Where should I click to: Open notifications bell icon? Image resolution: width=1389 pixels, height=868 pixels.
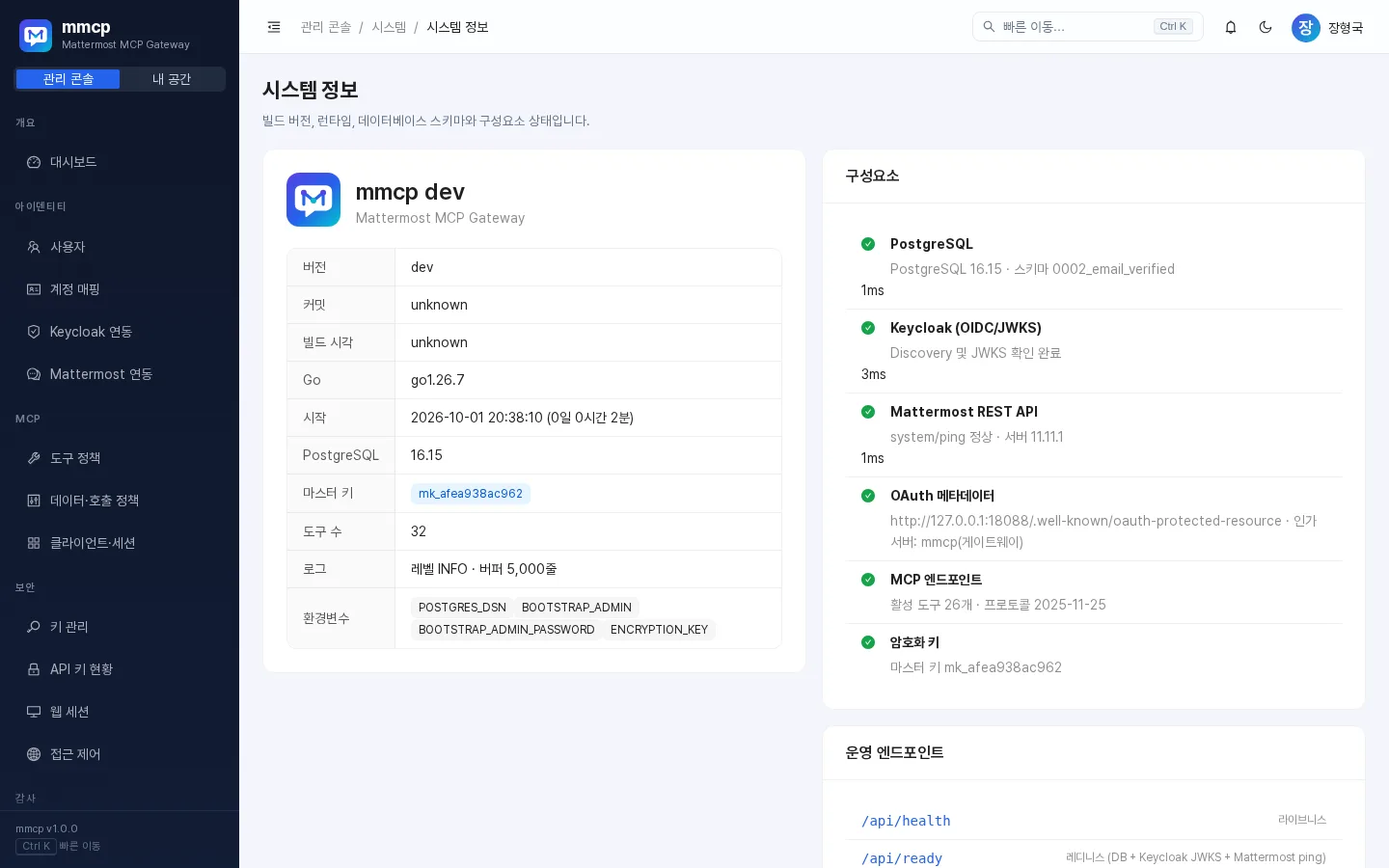tap(1231, 27)
